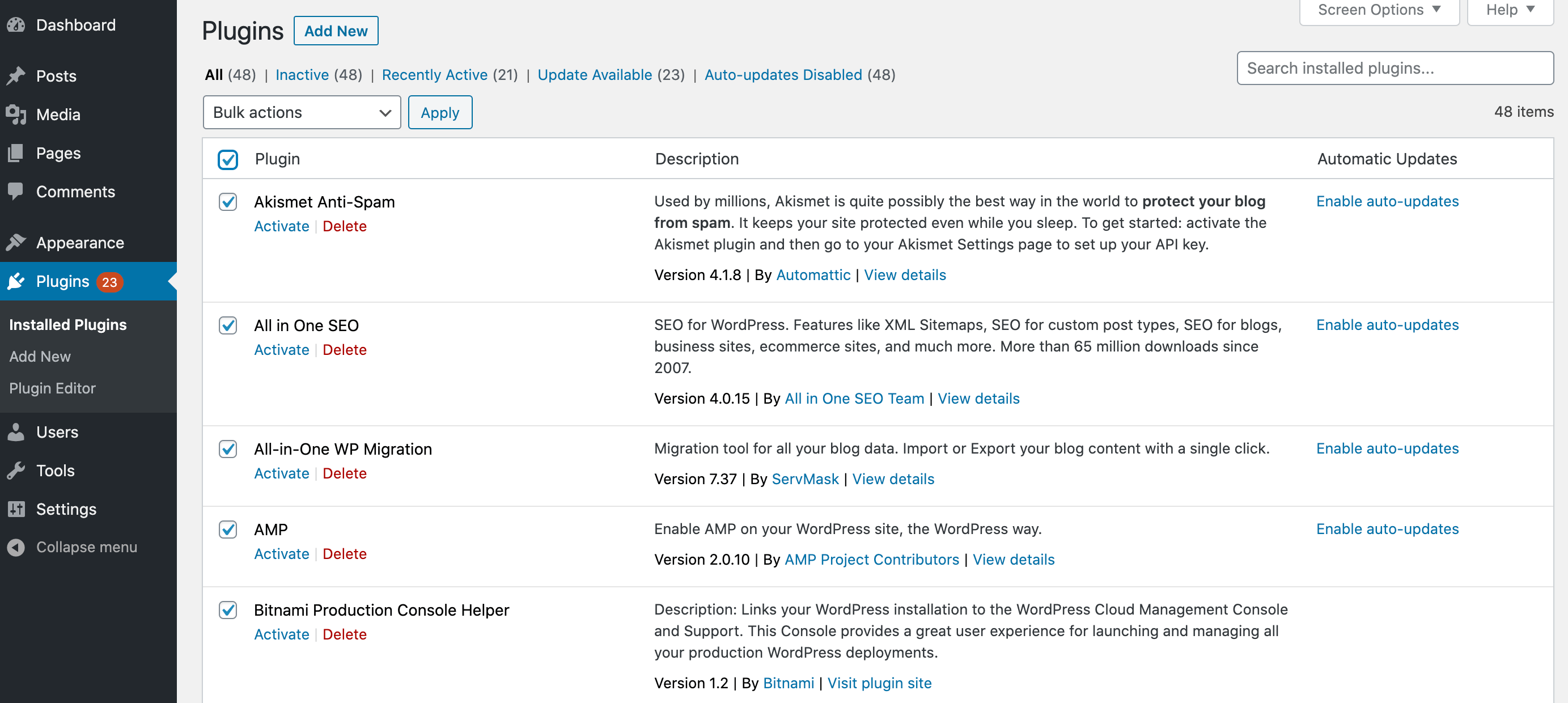Click the Search installed plugins field
Viewport: 1568px width, 703px height.
(x=1394, y=68)
